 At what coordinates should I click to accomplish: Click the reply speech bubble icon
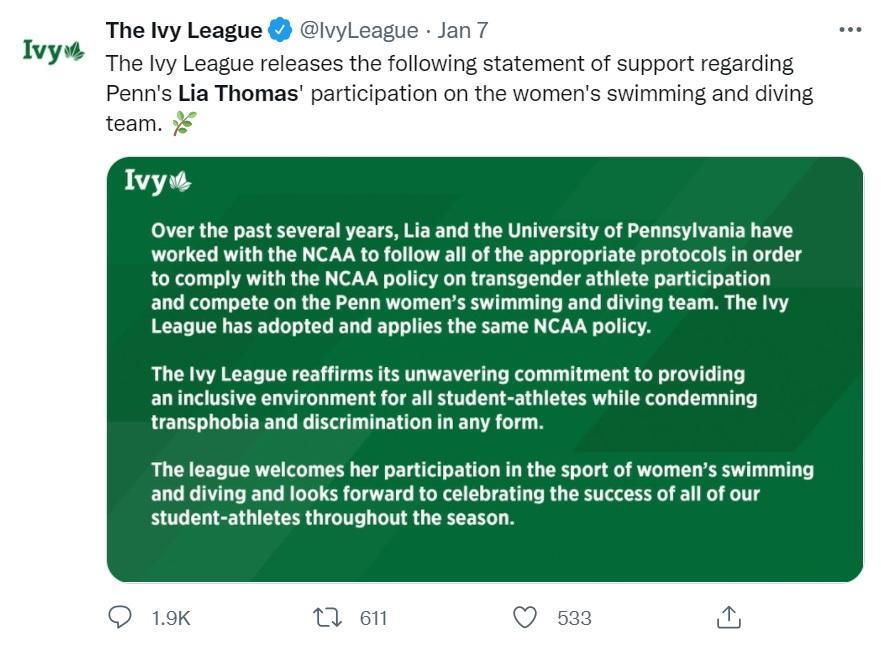[x=120, y=618]
